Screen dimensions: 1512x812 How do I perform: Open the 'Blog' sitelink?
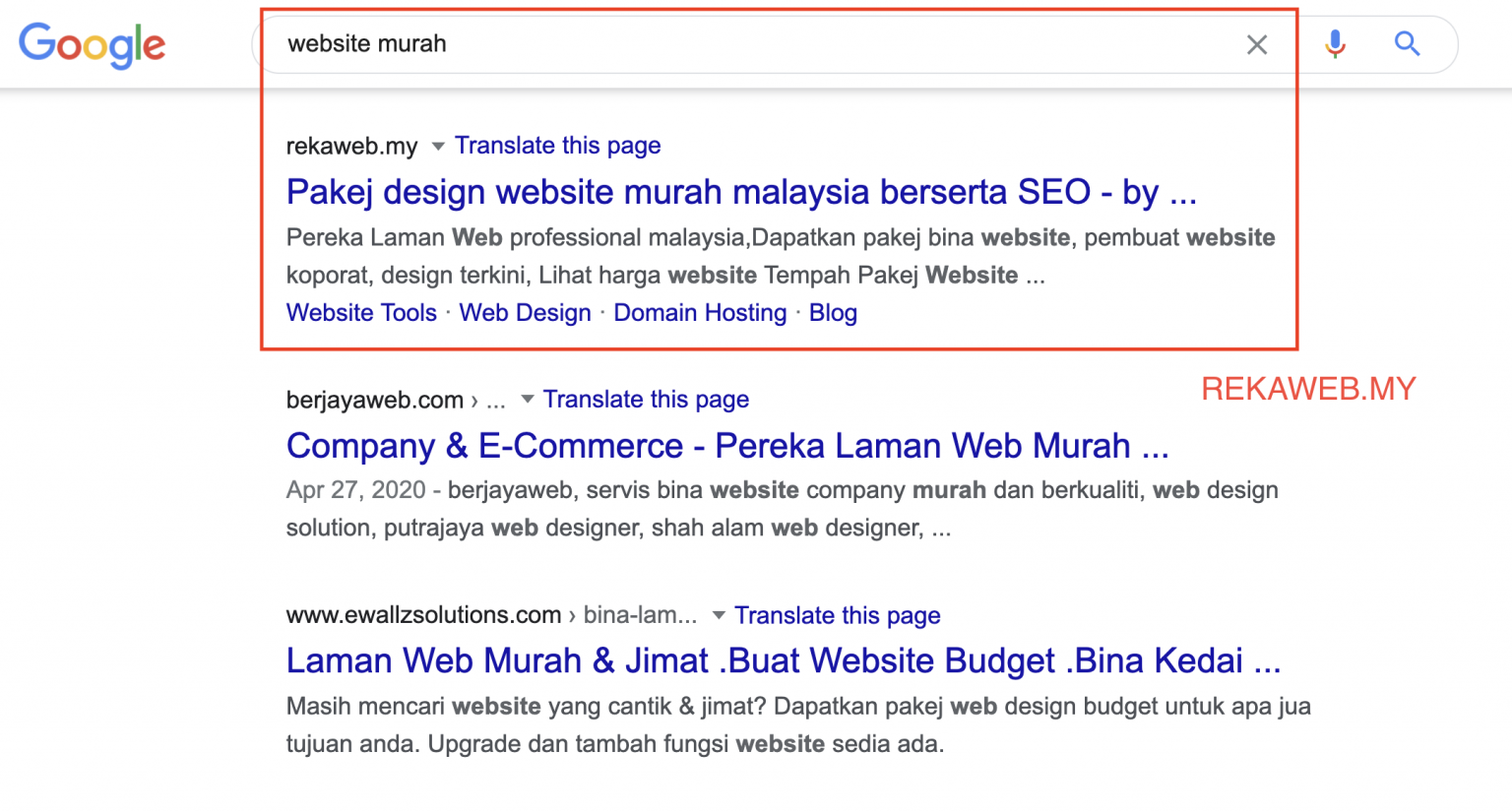click(833, 313)
